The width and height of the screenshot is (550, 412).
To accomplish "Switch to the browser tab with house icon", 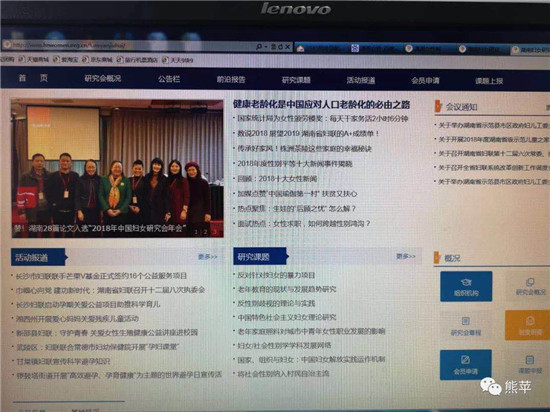I will [322, 48].
